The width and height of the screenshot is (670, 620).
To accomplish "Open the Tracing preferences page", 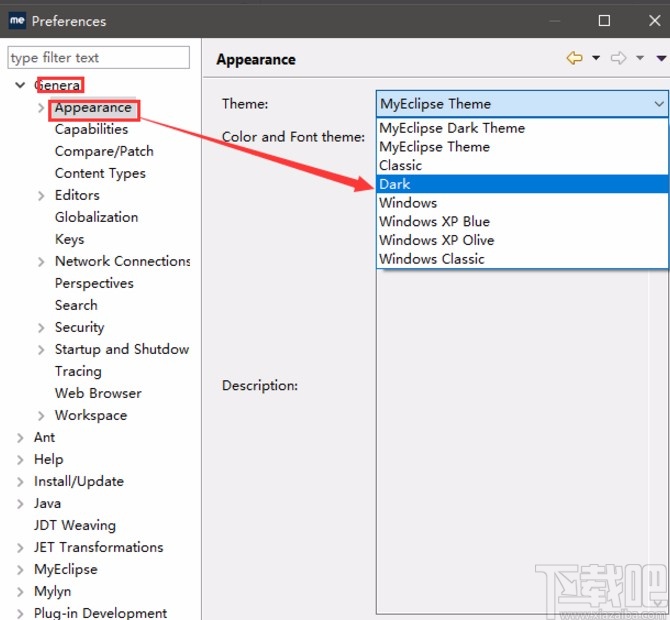I will (78, 371).
